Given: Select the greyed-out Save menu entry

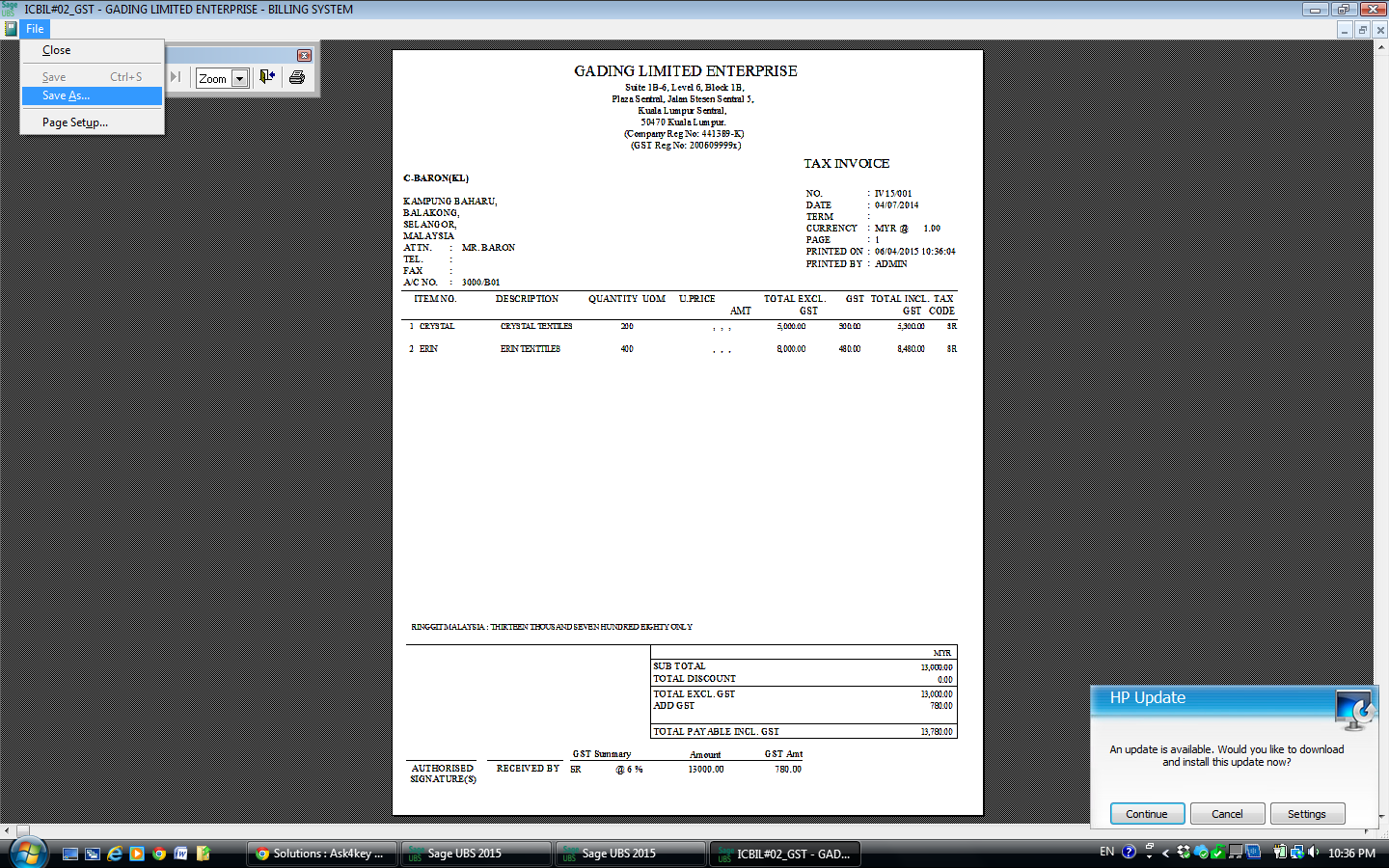Looking at the screenshot, I should (93, 76).
